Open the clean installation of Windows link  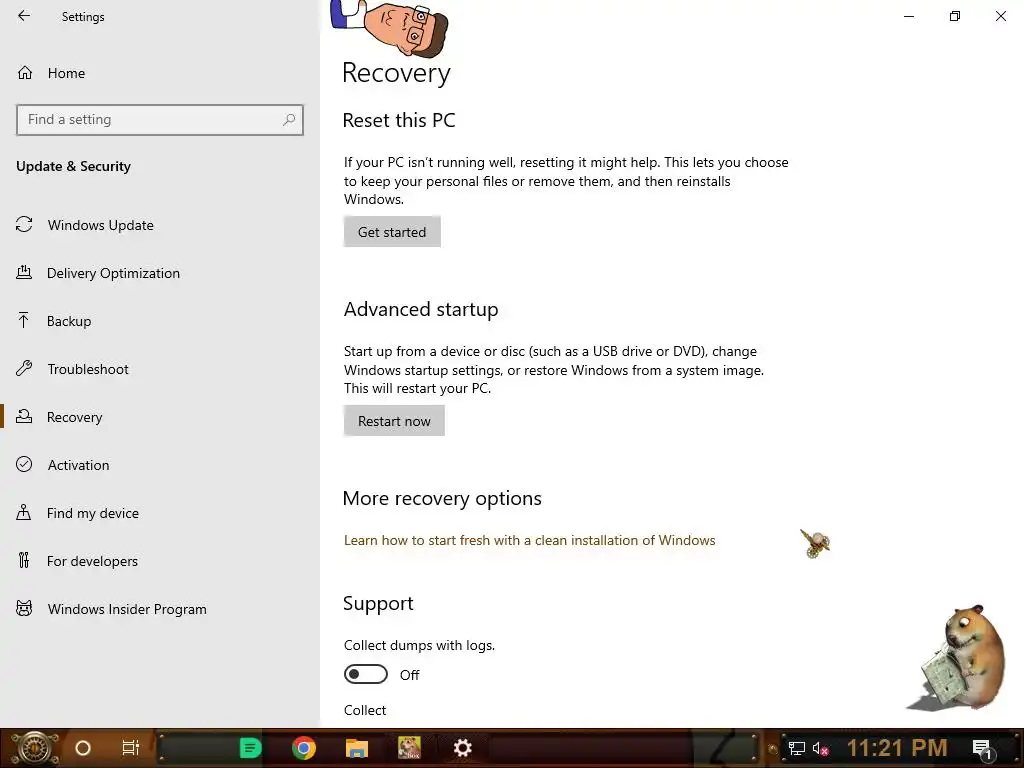click(x=530, y=540)
